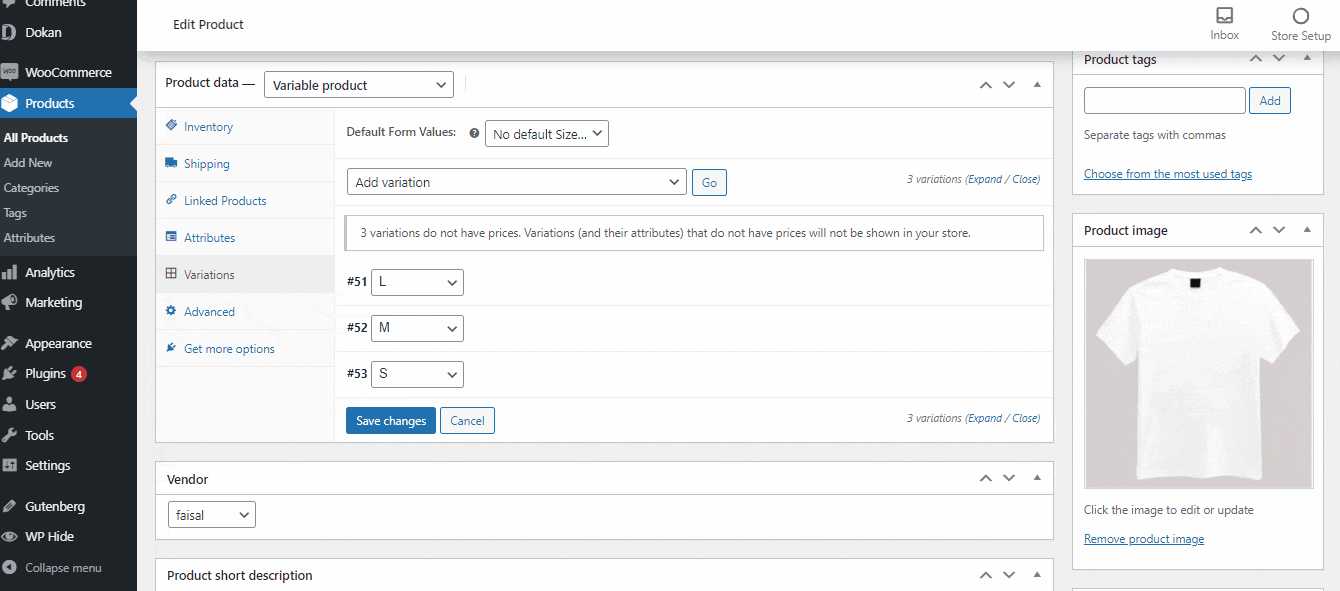The width and height of the screenshot is (1340, 591).
Task: Click the Linked Products chain icon
Action: point(171,200)
